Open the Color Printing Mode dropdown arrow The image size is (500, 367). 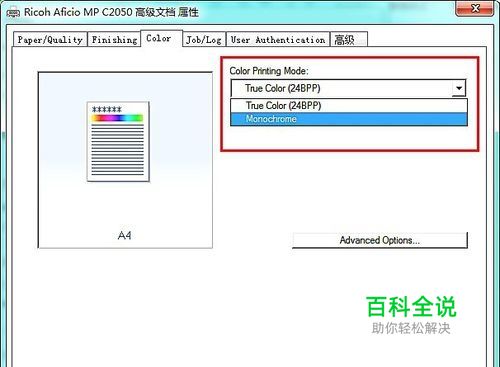pos(459,88)
